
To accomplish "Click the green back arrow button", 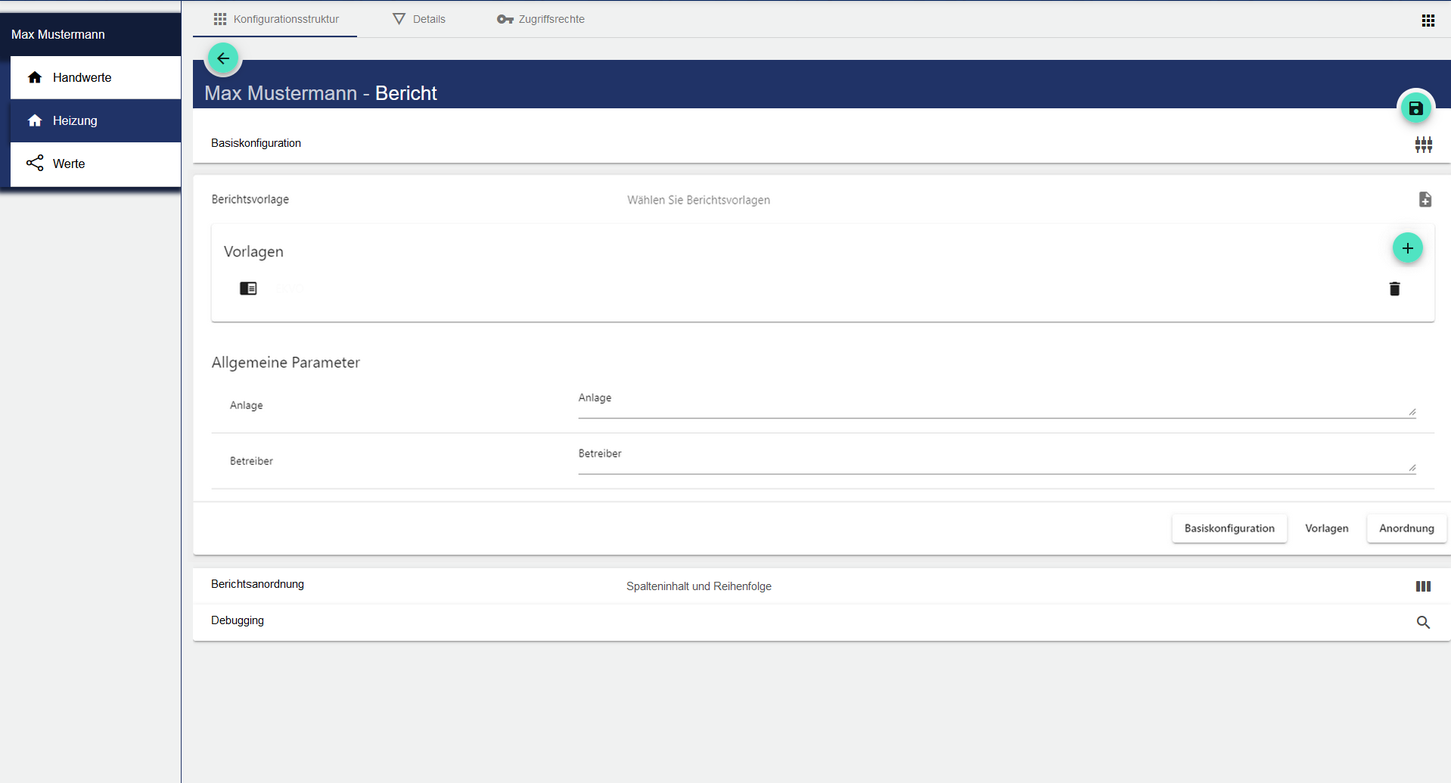I will pyautogui.click(x=223, y=59).
